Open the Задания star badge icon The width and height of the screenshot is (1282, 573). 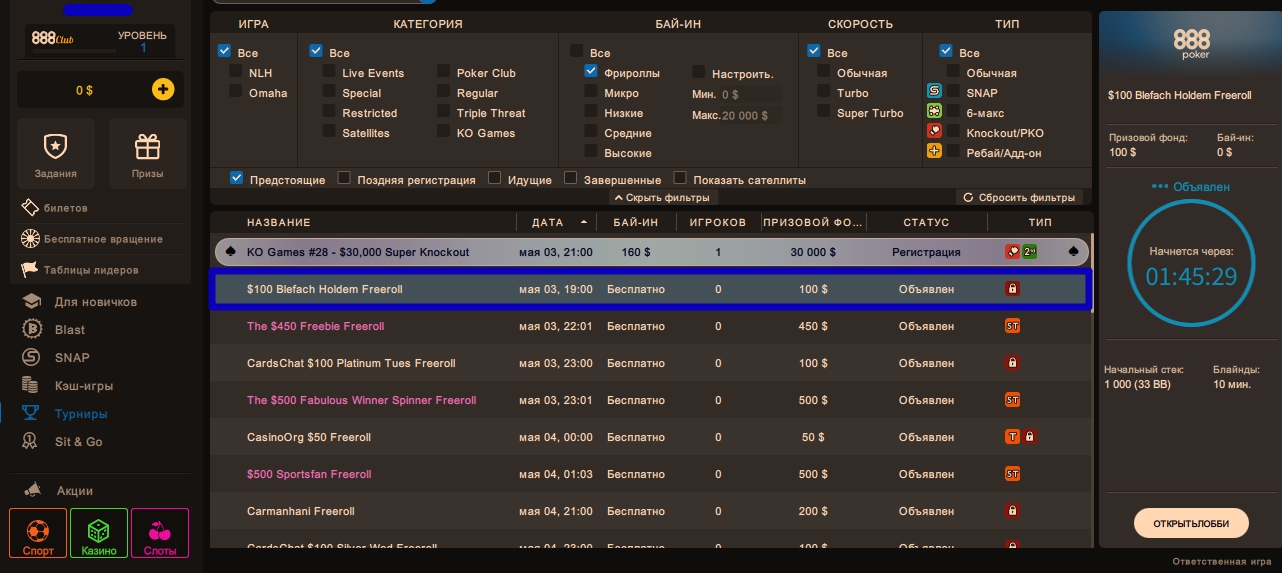tap(55, 147)
